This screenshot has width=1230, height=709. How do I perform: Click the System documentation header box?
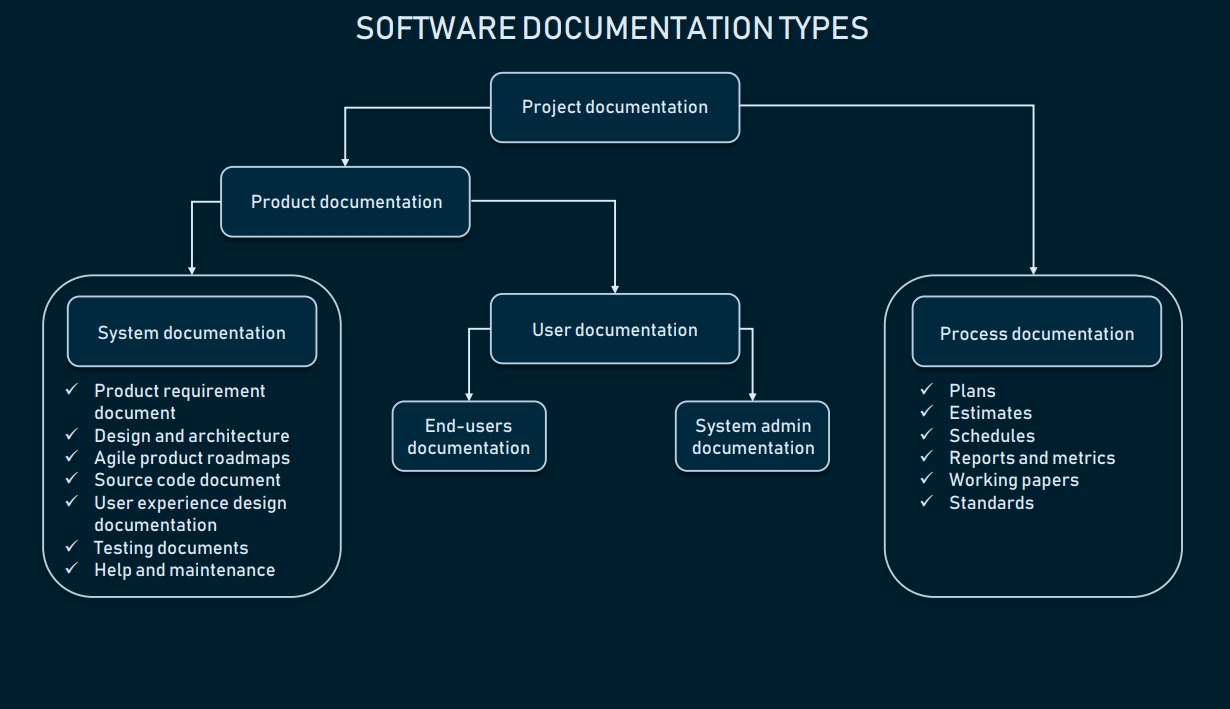click(x=192, y=333)
